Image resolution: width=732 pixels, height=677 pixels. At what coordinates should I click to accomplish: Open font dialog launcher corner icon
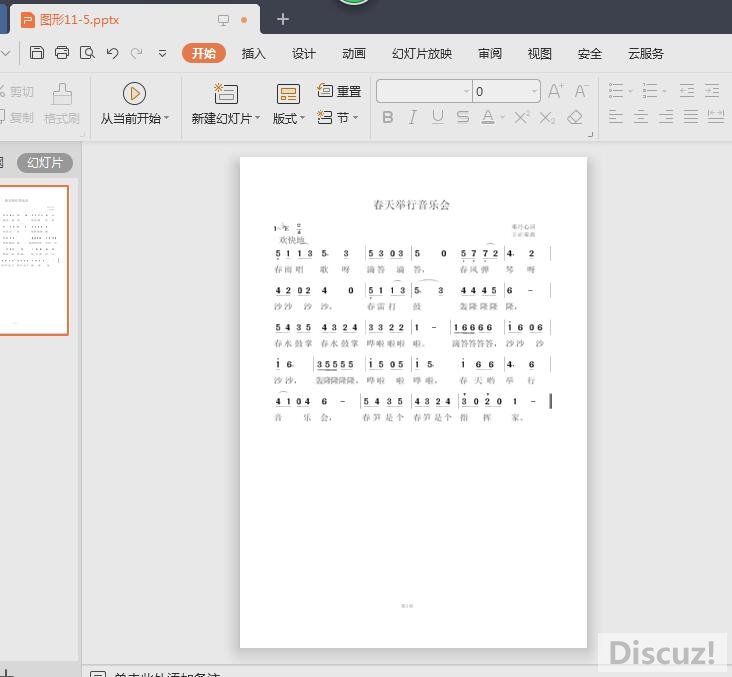point(590,134)
